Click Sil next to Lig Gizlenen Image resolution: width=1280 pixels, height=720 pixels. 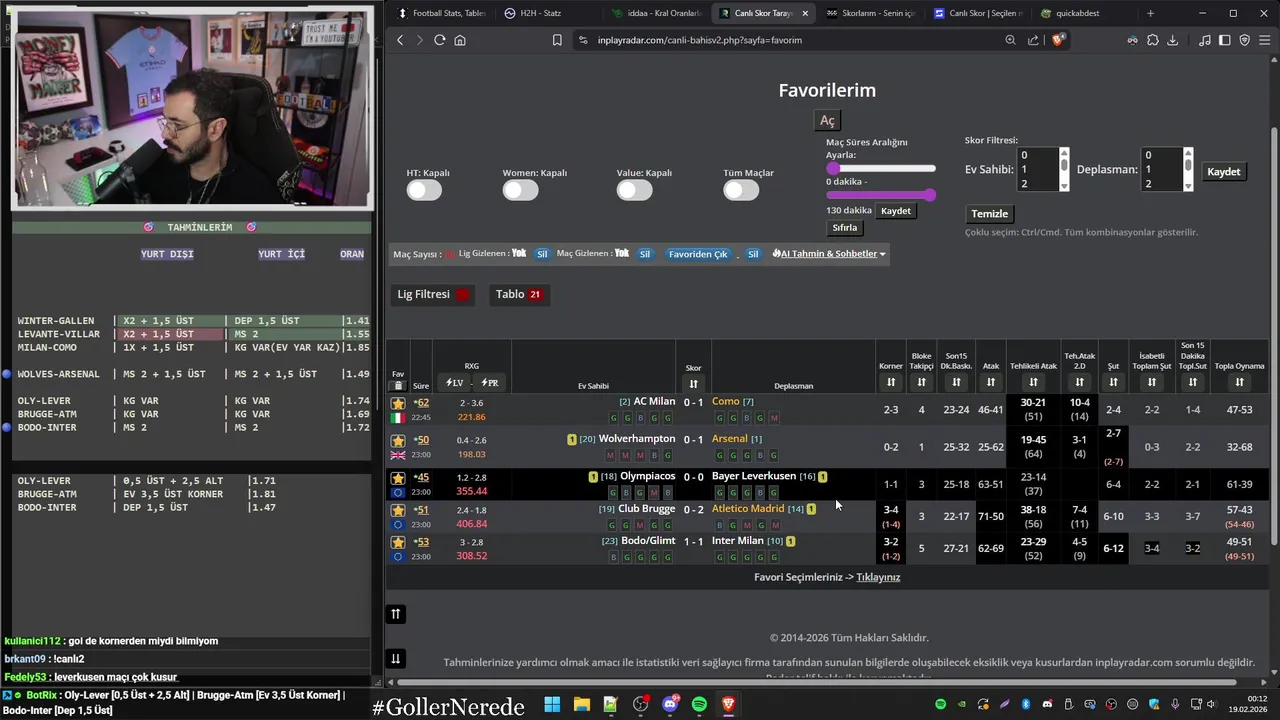[x=542, y=254]
